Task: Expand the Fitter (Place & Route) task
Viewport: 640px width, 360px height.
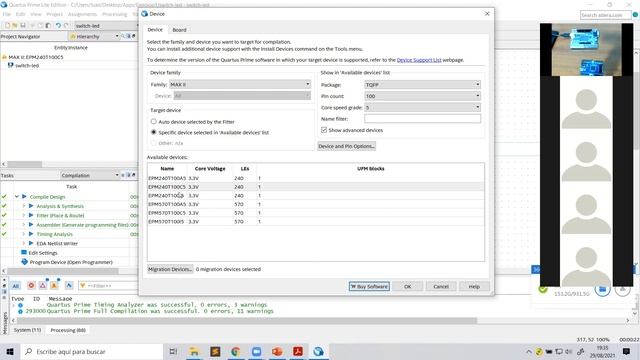Action: coord(24,216)
